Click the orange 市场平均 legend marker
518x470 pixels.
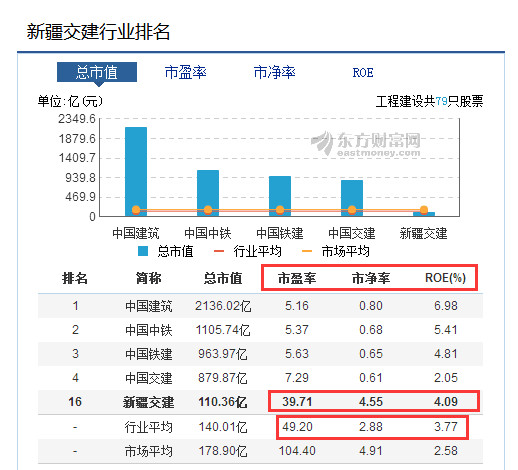pyautogui.click(x=307, y=251)
